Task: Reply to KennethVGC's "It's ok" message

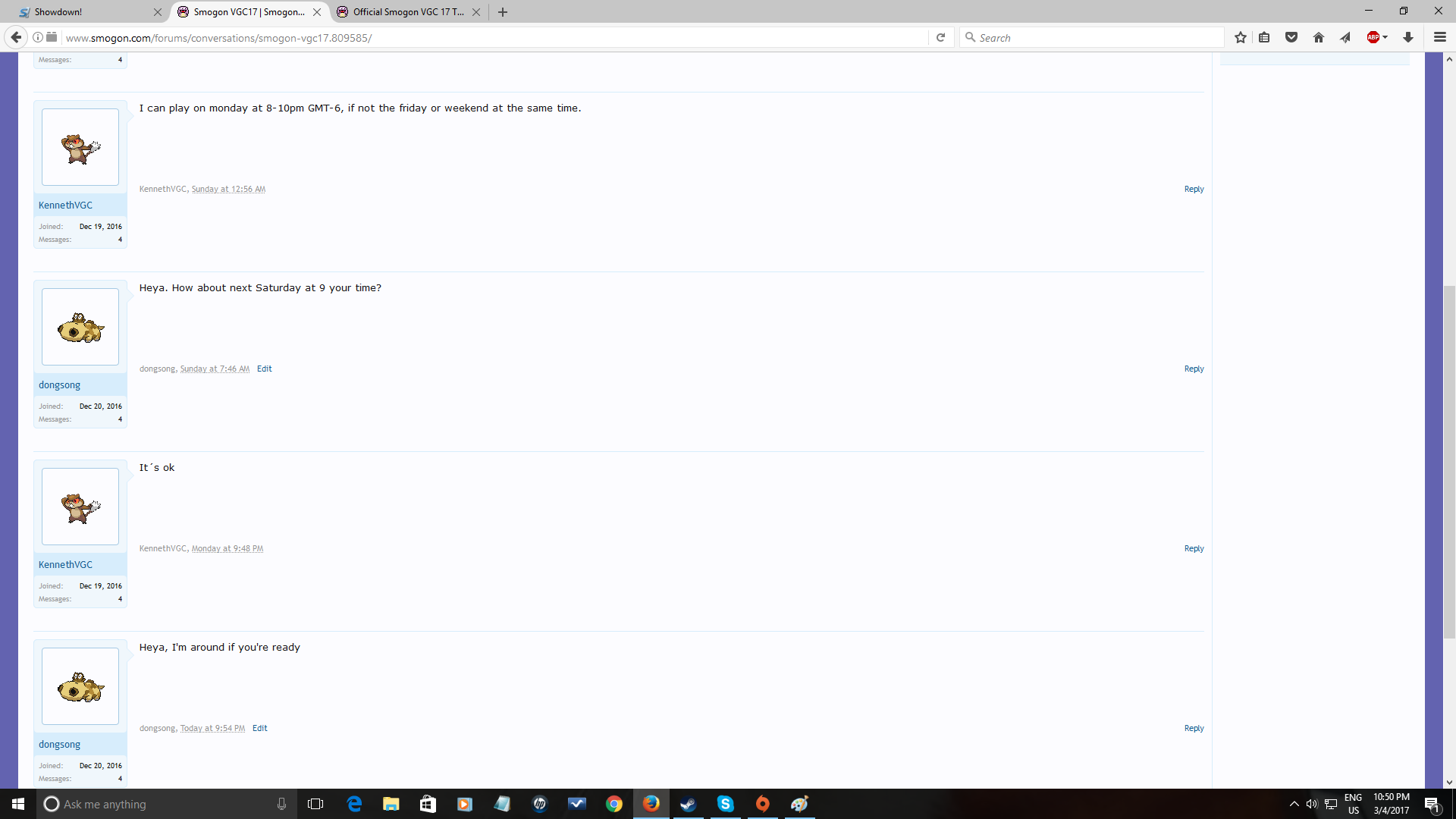Action: tap(1194, 548)
